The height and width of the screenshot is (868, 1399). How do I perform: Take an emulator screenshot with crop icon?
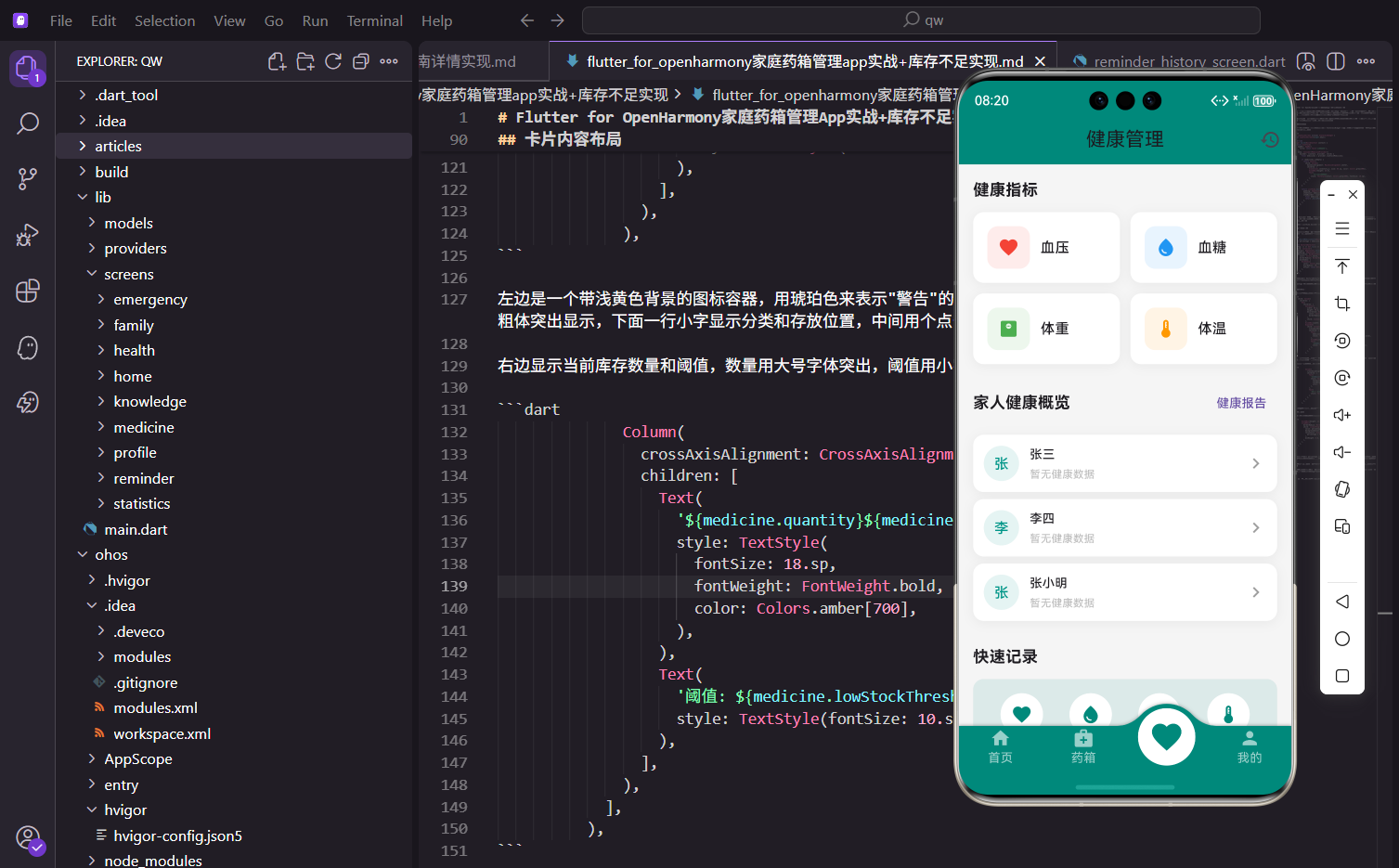pyautogui.click(x=1342, y=304)
